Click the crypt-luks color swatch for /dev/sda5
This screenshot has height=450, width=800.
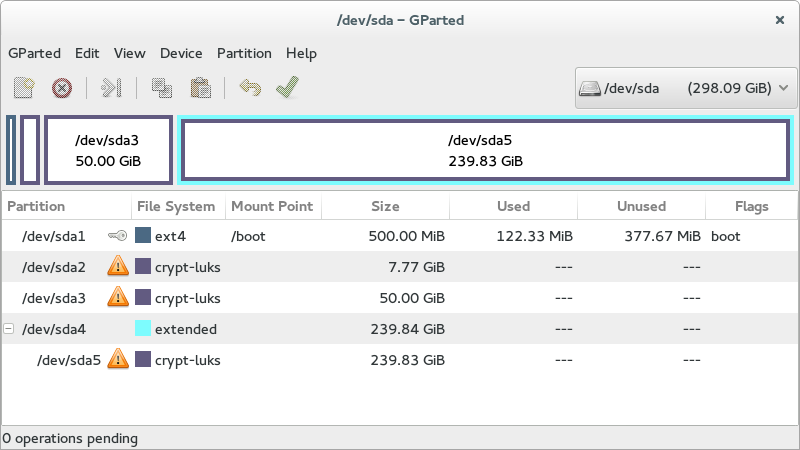coord(143,359)
